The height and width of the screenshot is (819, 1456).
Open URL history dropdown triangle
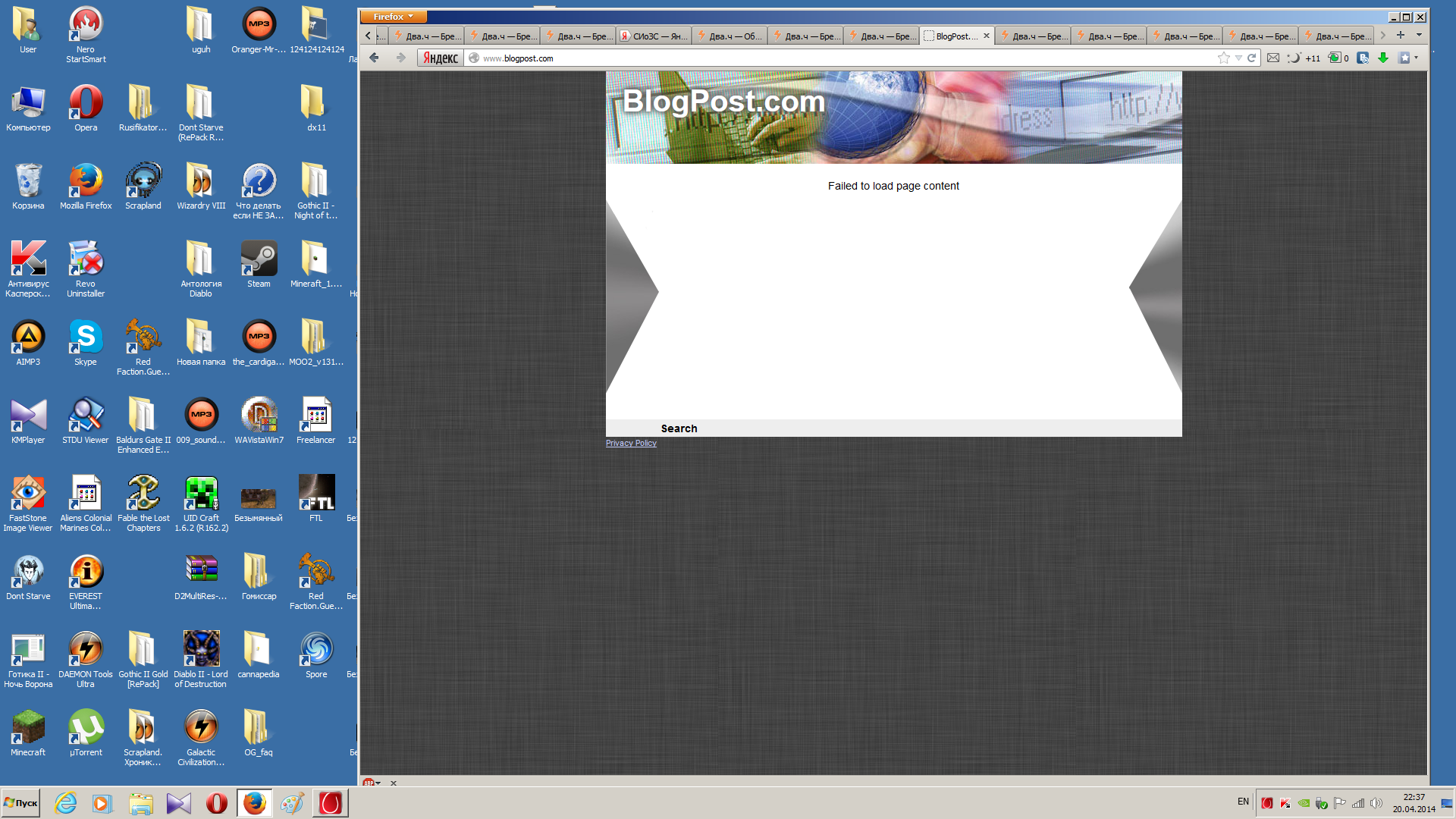pos(1238,58)
